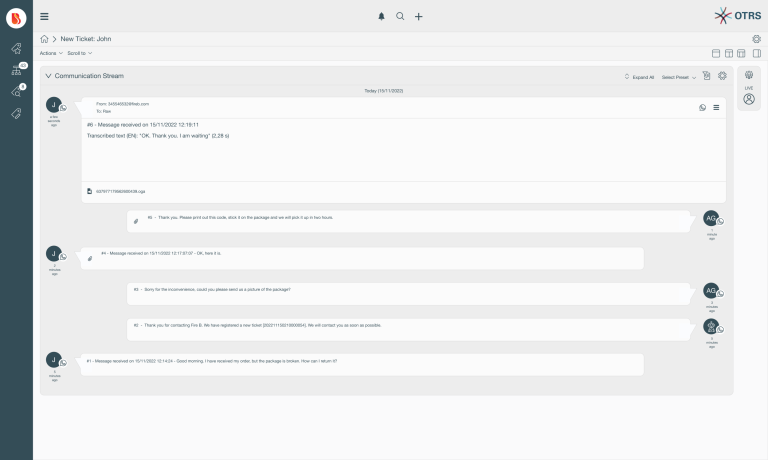Viewport: 768px width, 460px height.
Task: Toggle Expand All articles
Action: (639, 76)
